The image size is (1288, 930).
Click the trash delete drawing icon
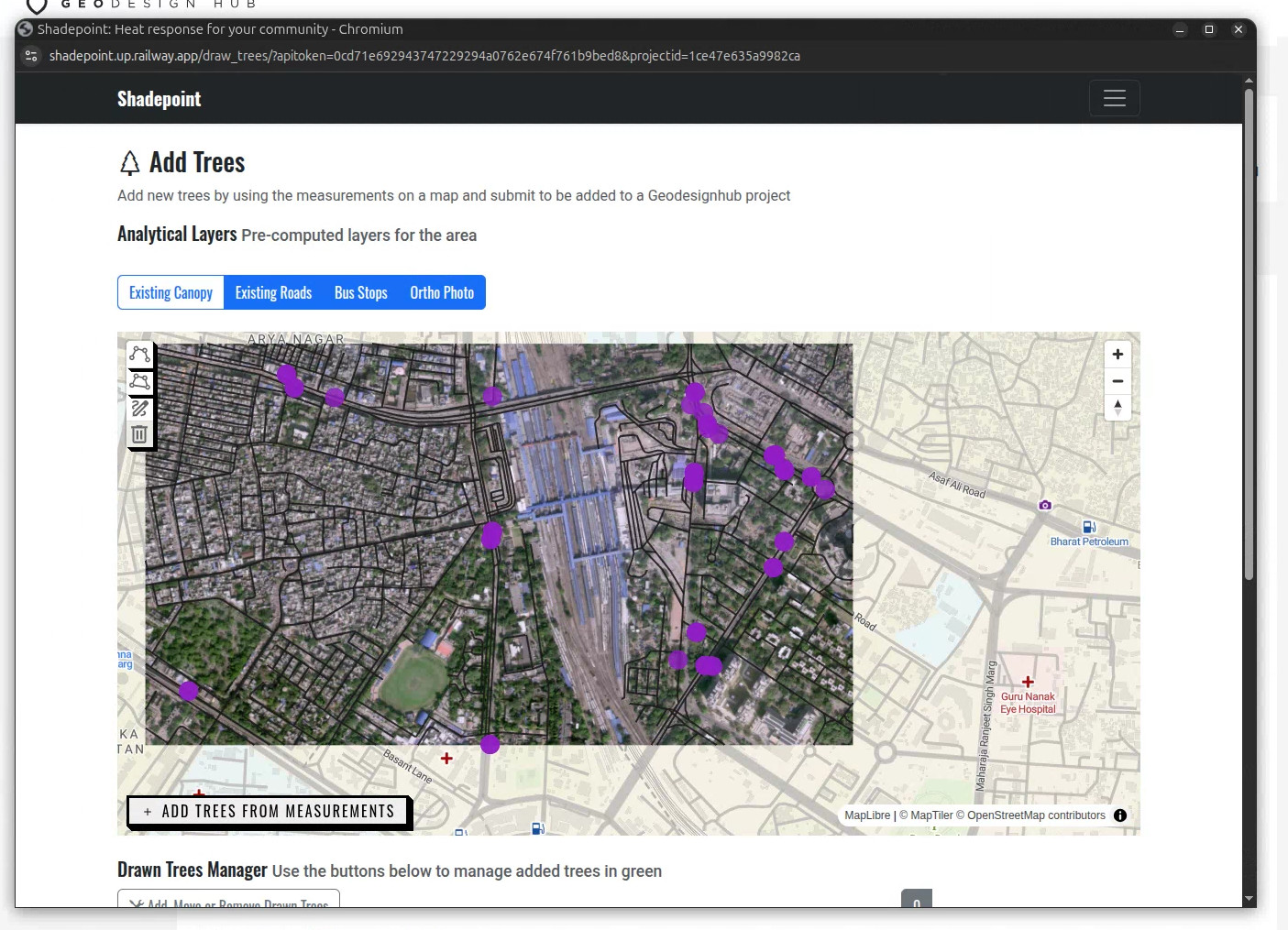(139, 434)
